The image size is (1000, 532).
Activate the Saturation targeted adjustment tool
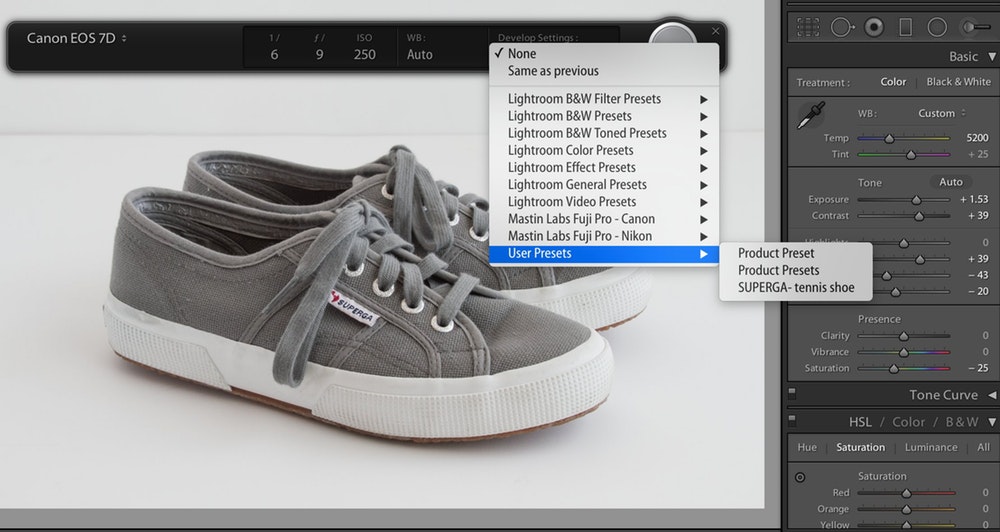(800, 477)
